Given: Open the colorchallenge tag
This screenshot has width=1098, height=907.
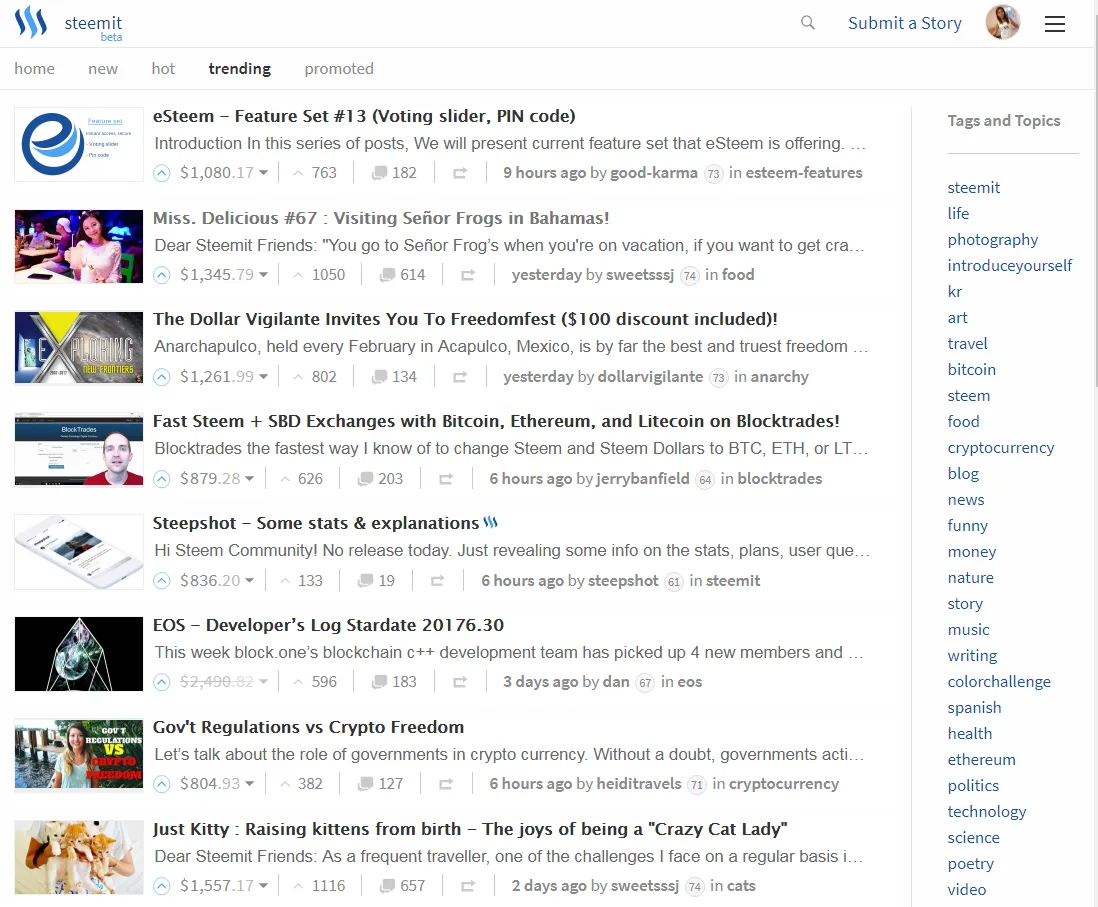Looking at the screenshot, I should click(x=999, y=681).
